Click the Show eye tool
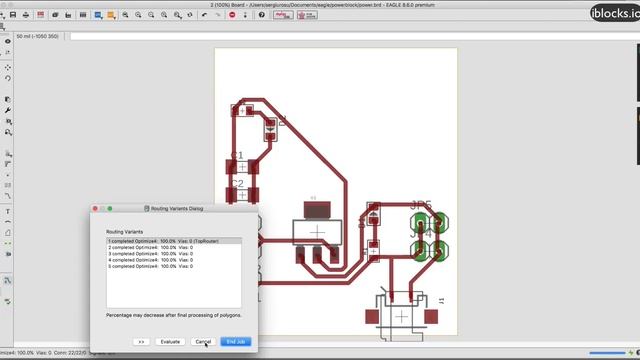This screenshot has height=360, width=640. coord(8,41)
